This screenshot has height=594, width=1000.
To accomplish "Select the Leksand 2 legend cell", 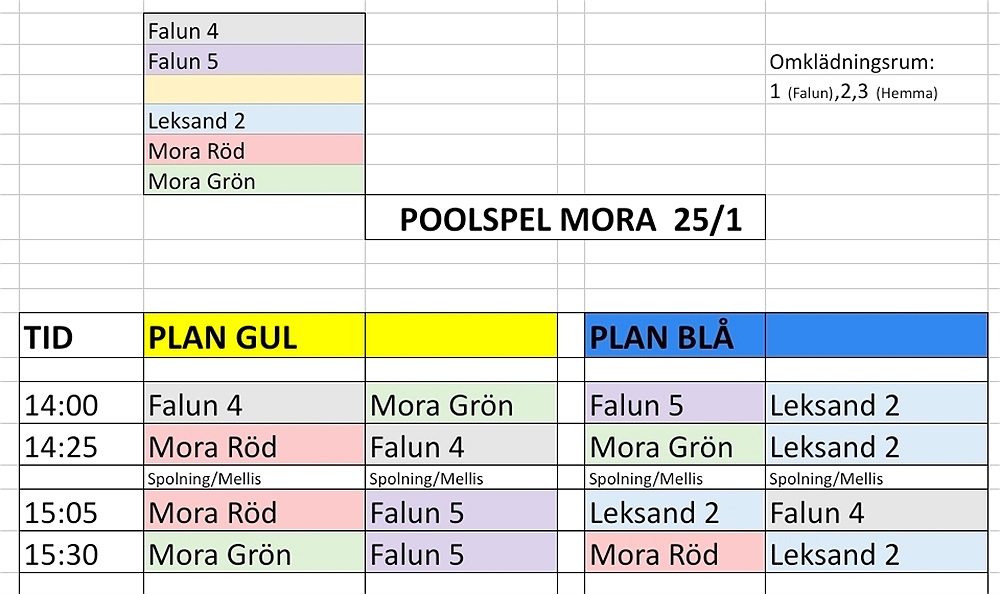I will click(254, 121).
